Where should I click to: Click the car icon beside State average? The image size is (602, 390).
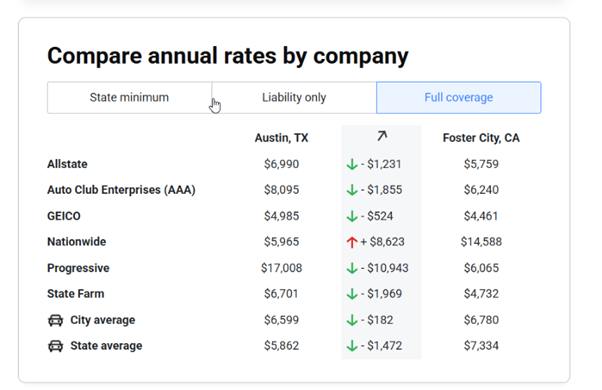(55, 346)
